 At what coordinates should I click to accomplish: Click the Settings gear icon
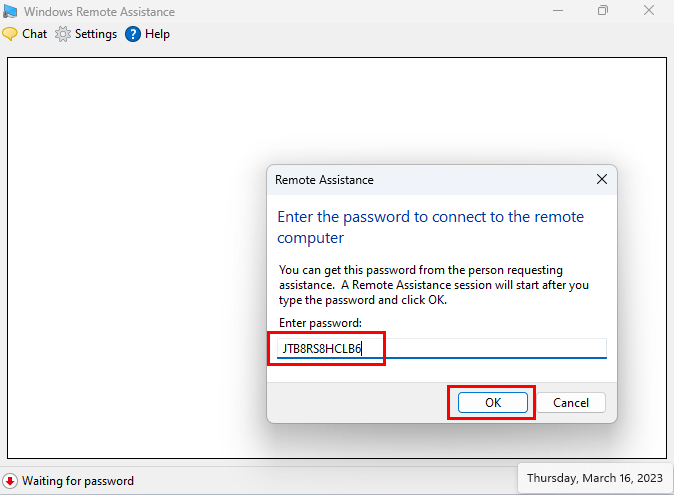click(63, 34)
